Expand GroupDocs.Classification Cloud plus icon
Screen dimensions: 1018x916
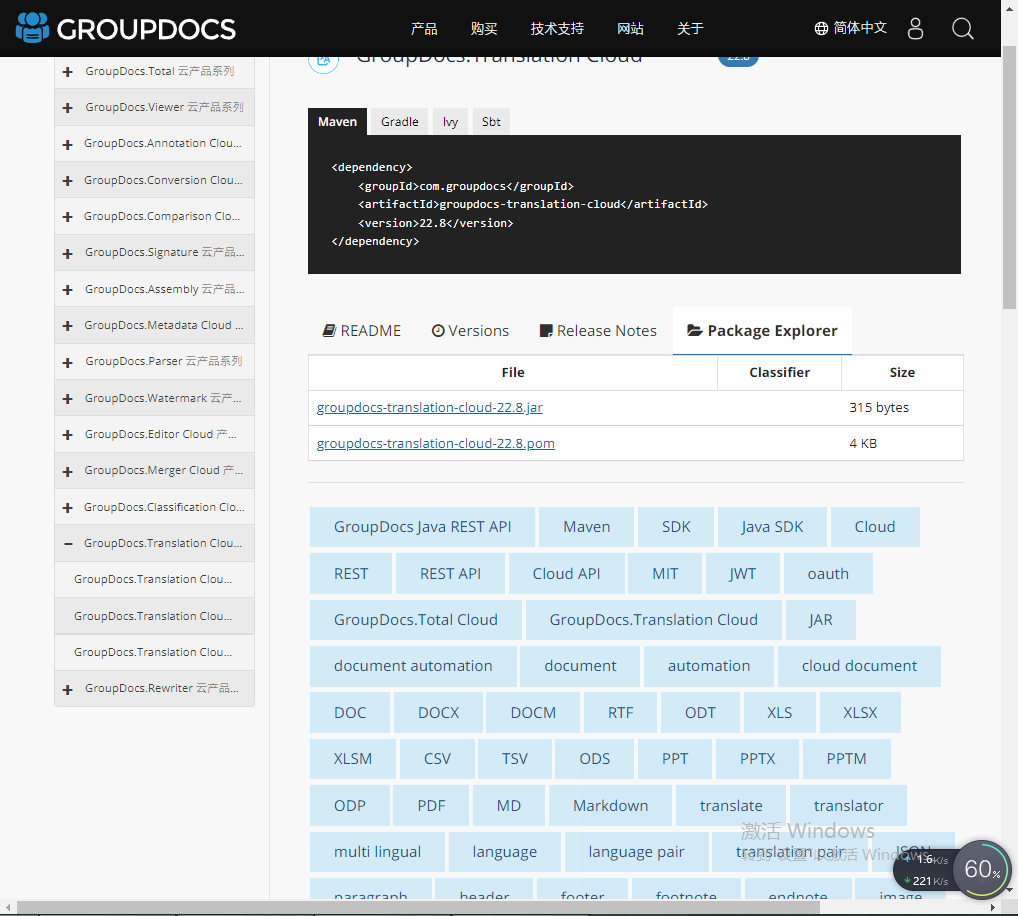coord(68,508)
